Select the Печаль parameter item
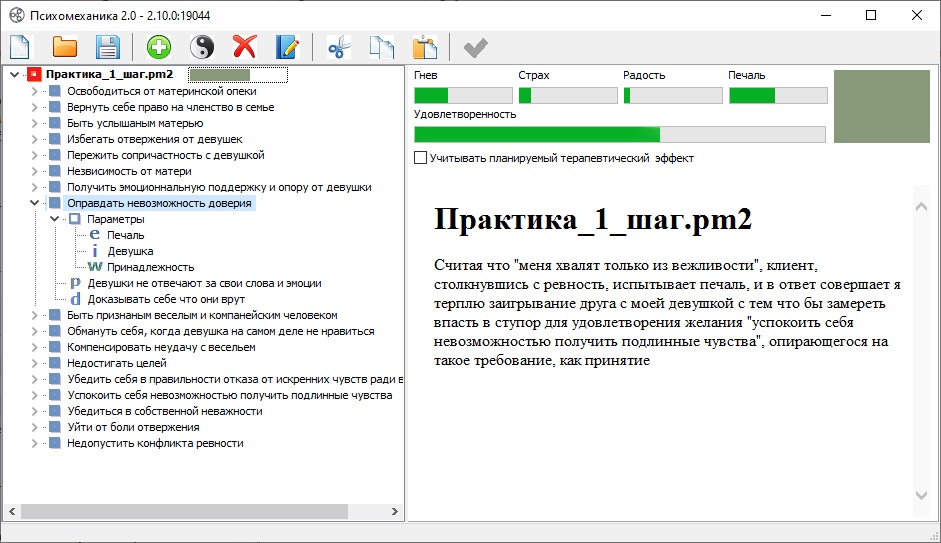The image size is (941, 543). 126,235
